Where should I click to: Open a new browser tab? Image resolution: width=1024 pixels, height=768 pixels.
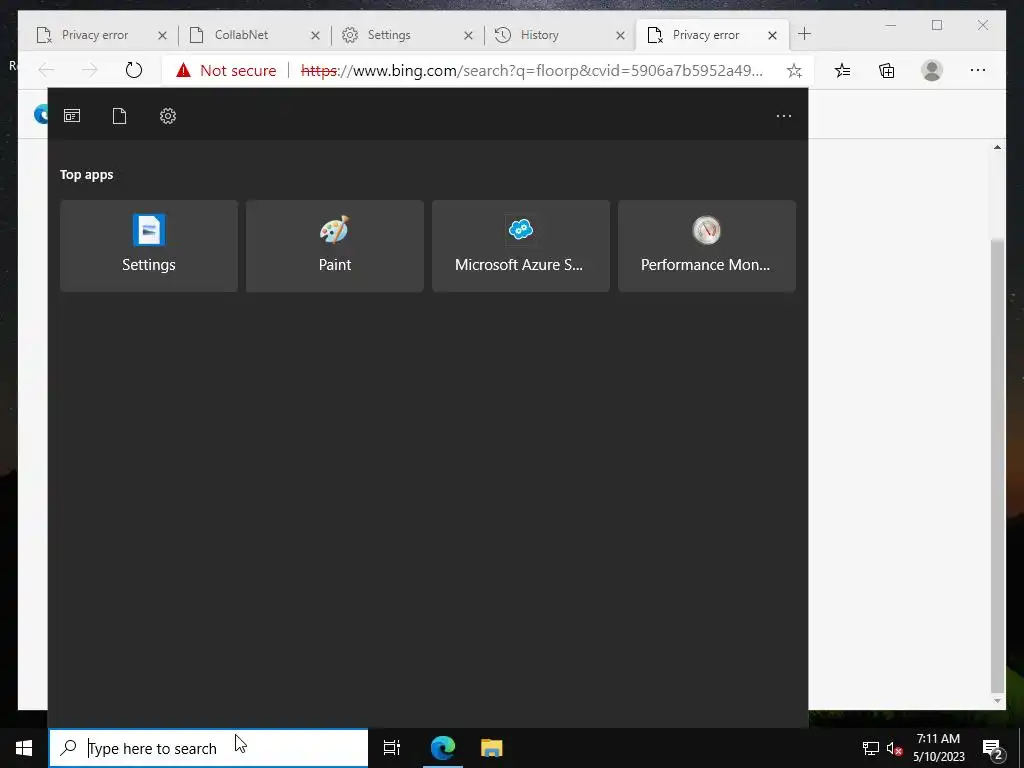coord(805,34)
